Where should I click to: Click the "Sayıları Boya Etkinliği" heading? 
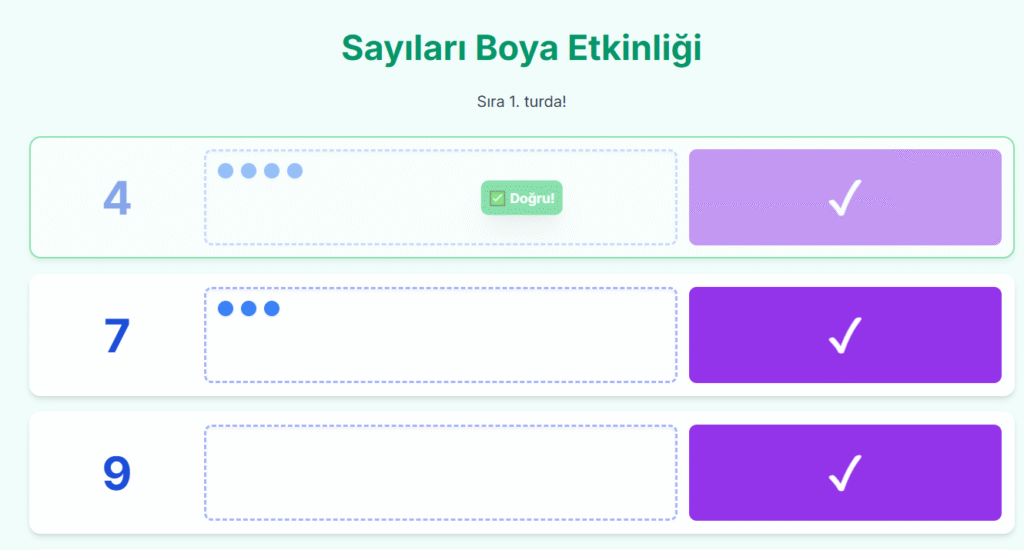521,48
